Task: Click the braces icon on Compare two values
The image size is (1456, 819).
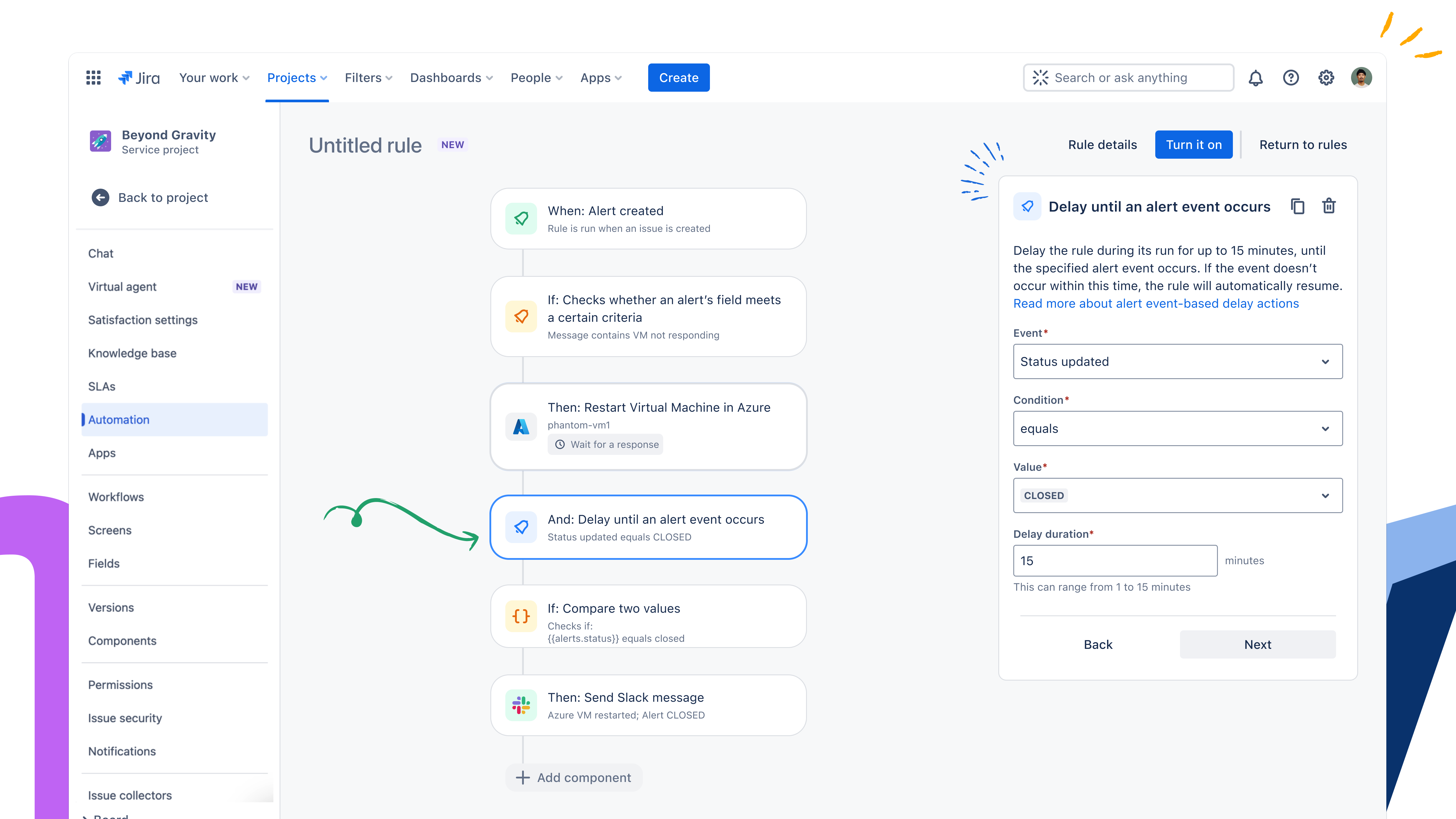Action: pos(521,617)
